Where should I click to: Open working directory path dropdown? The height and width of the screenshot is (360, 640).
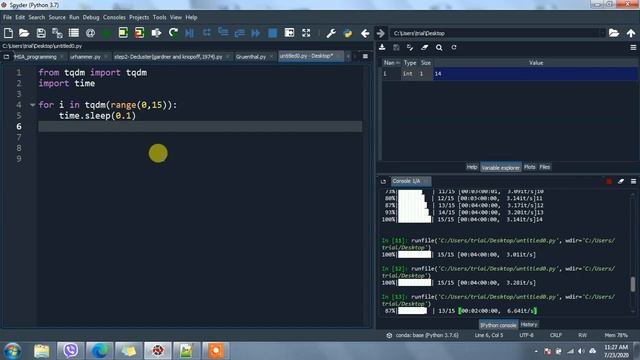click(x=602, y=33)
